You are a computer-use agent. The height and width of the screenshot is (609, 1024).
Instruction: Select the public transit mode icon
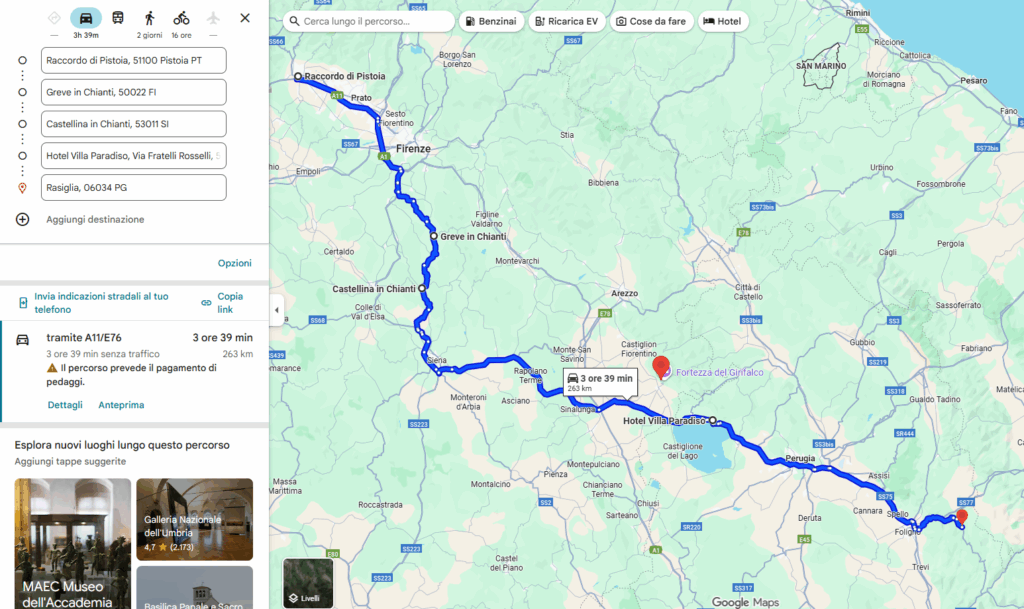(x=118, y=18)
